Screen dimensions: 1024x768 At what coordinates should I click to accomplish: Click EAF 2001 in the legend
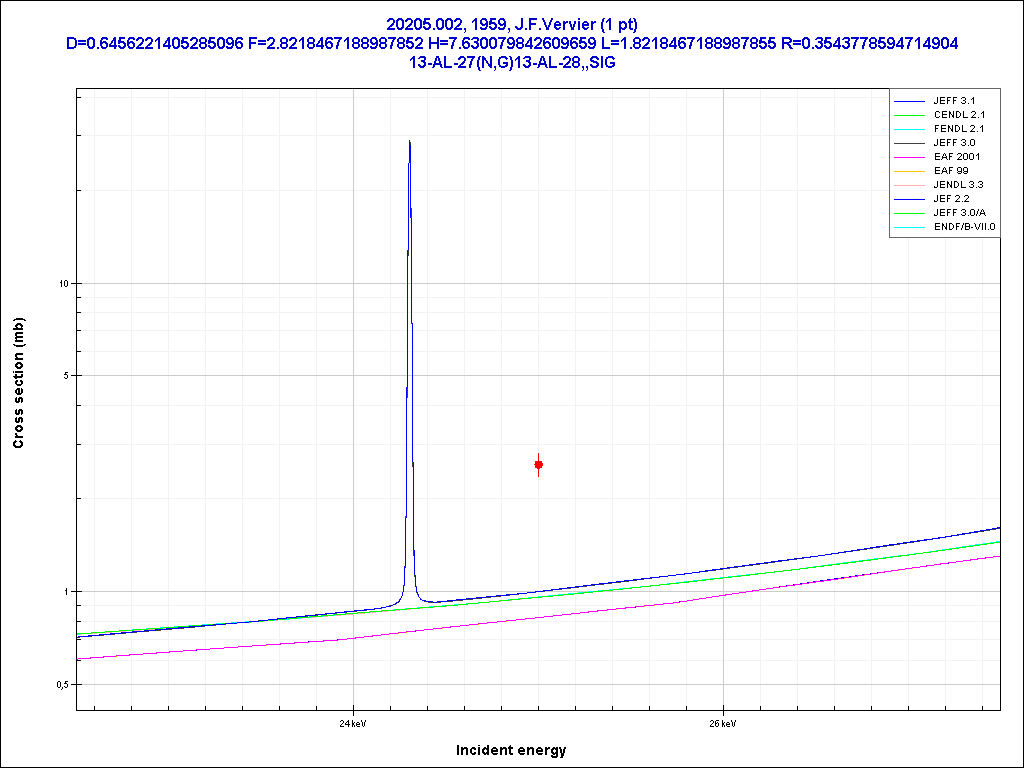[x=956, y=157]
